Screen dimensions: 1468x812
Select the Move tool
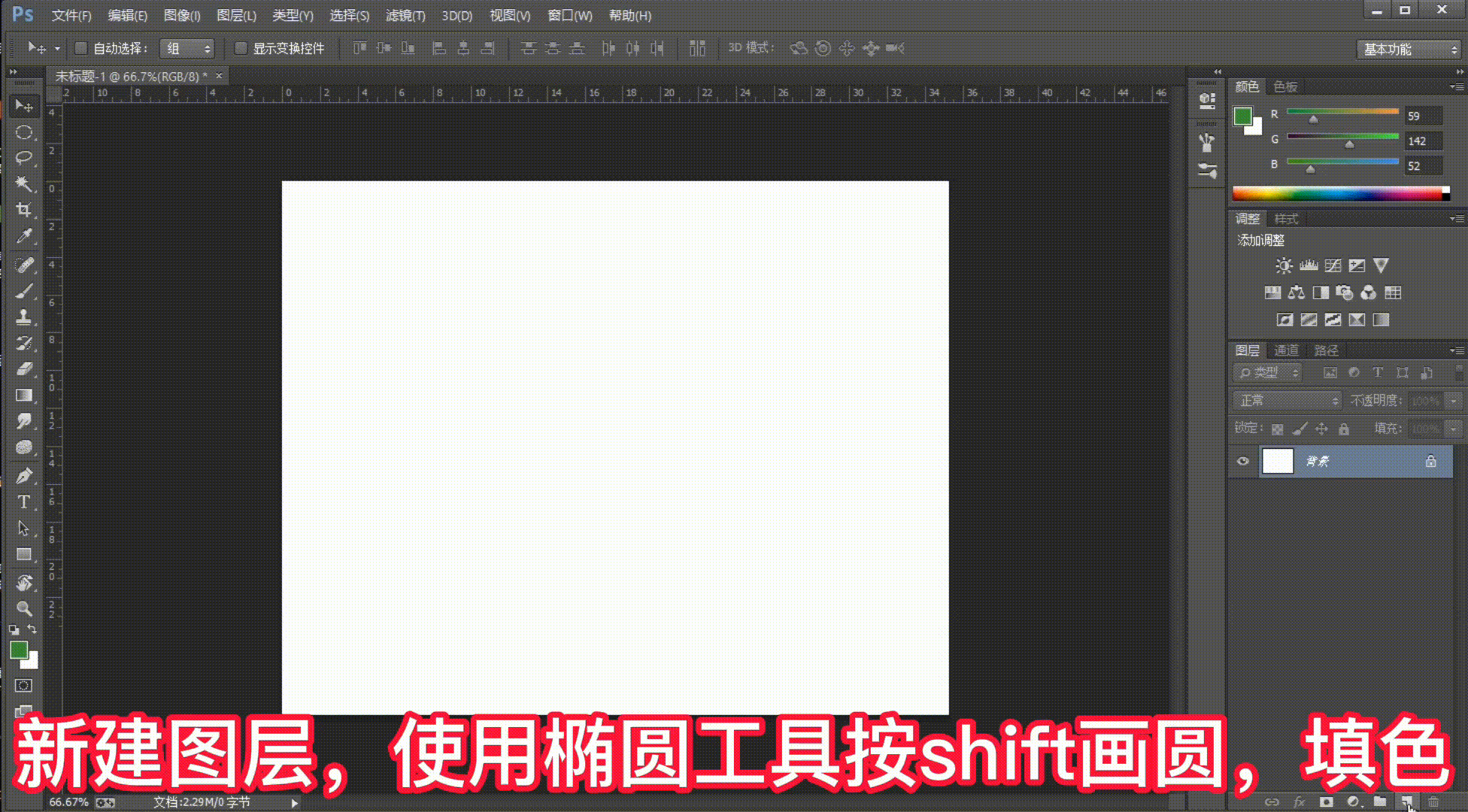pyautogui.click(x=24, y=106)
